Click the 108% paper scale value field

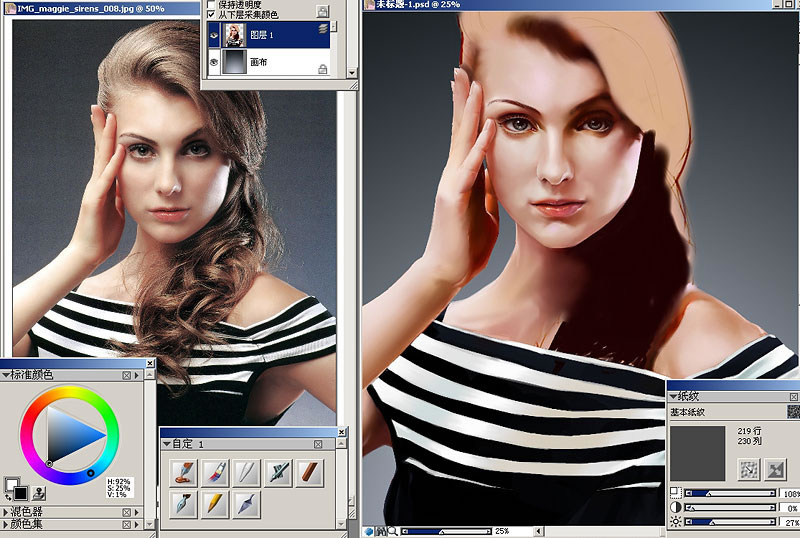[x=790, y=493]
